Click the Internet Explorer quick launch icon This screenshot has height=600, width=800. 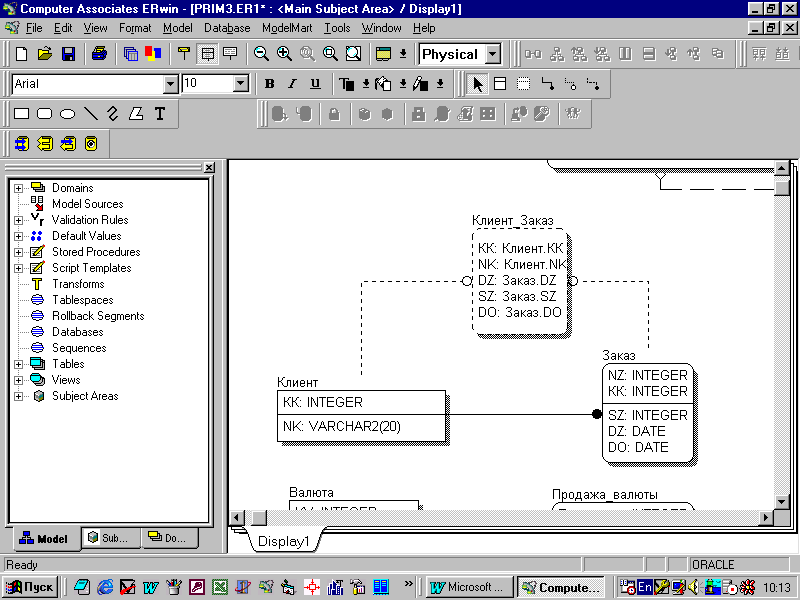(x=105, y=587)
